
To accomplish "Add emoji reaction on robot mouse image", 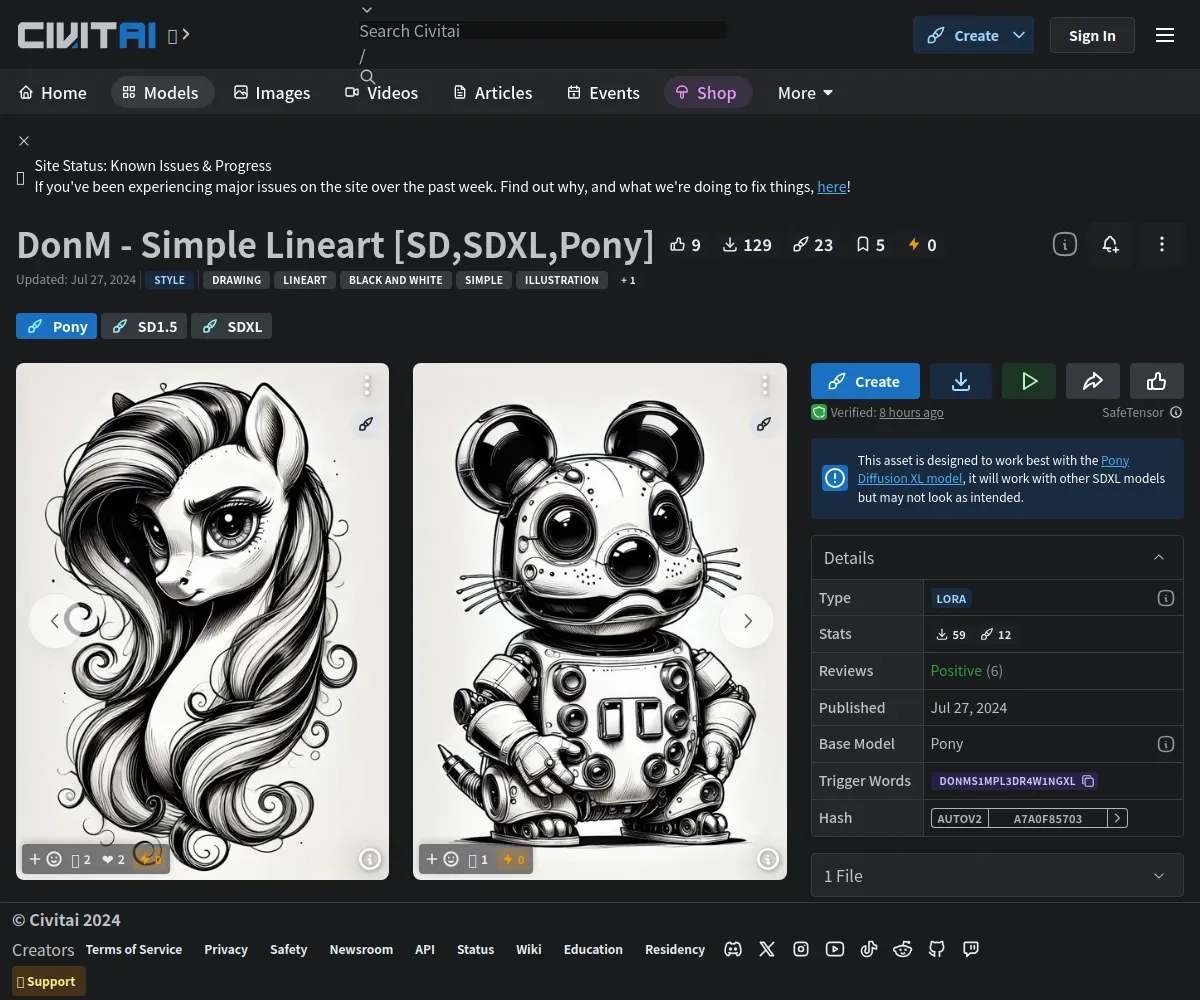I will pyautogui.click(x=443, y=859).
